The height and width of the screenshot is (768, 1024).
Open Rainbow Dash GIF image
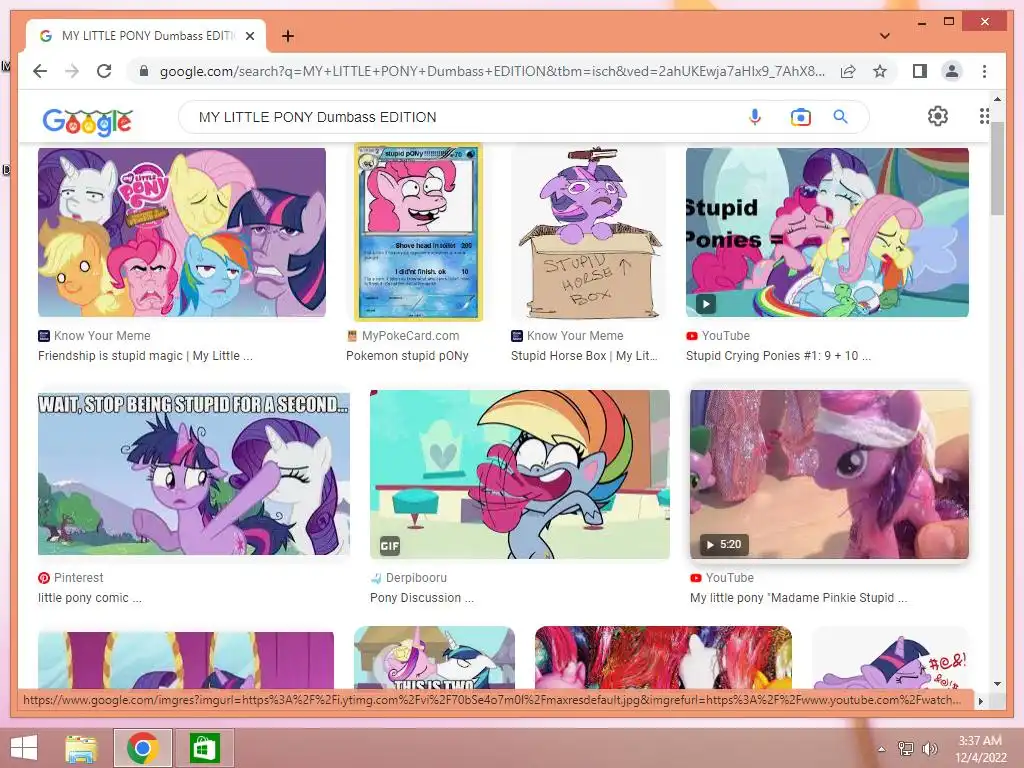(520, 475)
